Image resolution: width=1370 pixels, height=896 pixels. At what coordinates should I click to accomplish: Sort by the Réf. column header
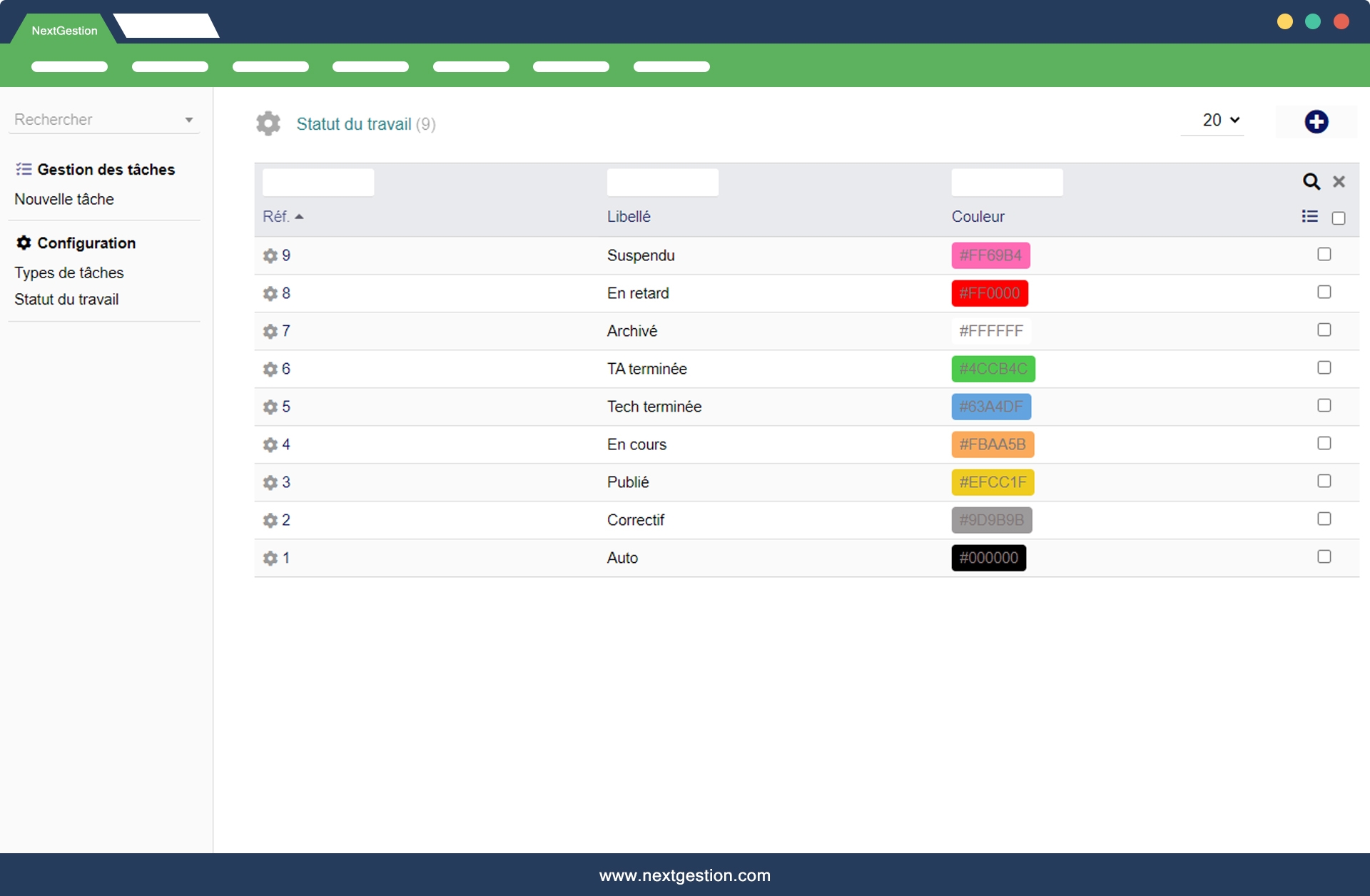275,217
